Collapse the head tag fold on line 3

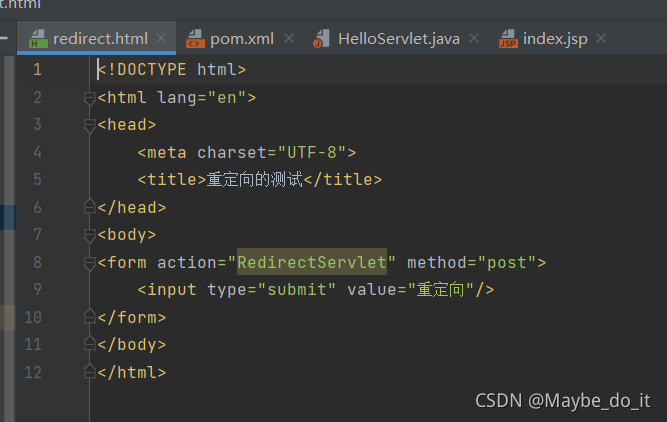[x=89, y=125]
